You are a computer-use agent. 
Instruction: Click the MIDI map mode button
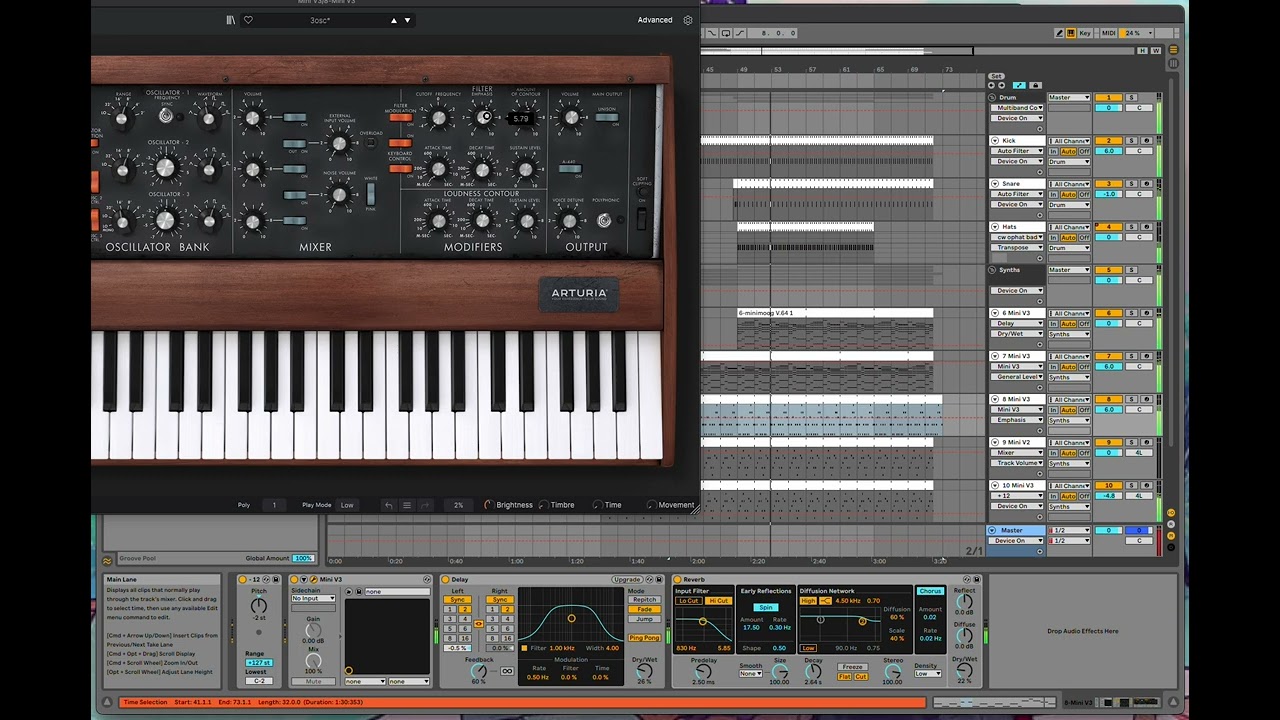click(1108, 33)
